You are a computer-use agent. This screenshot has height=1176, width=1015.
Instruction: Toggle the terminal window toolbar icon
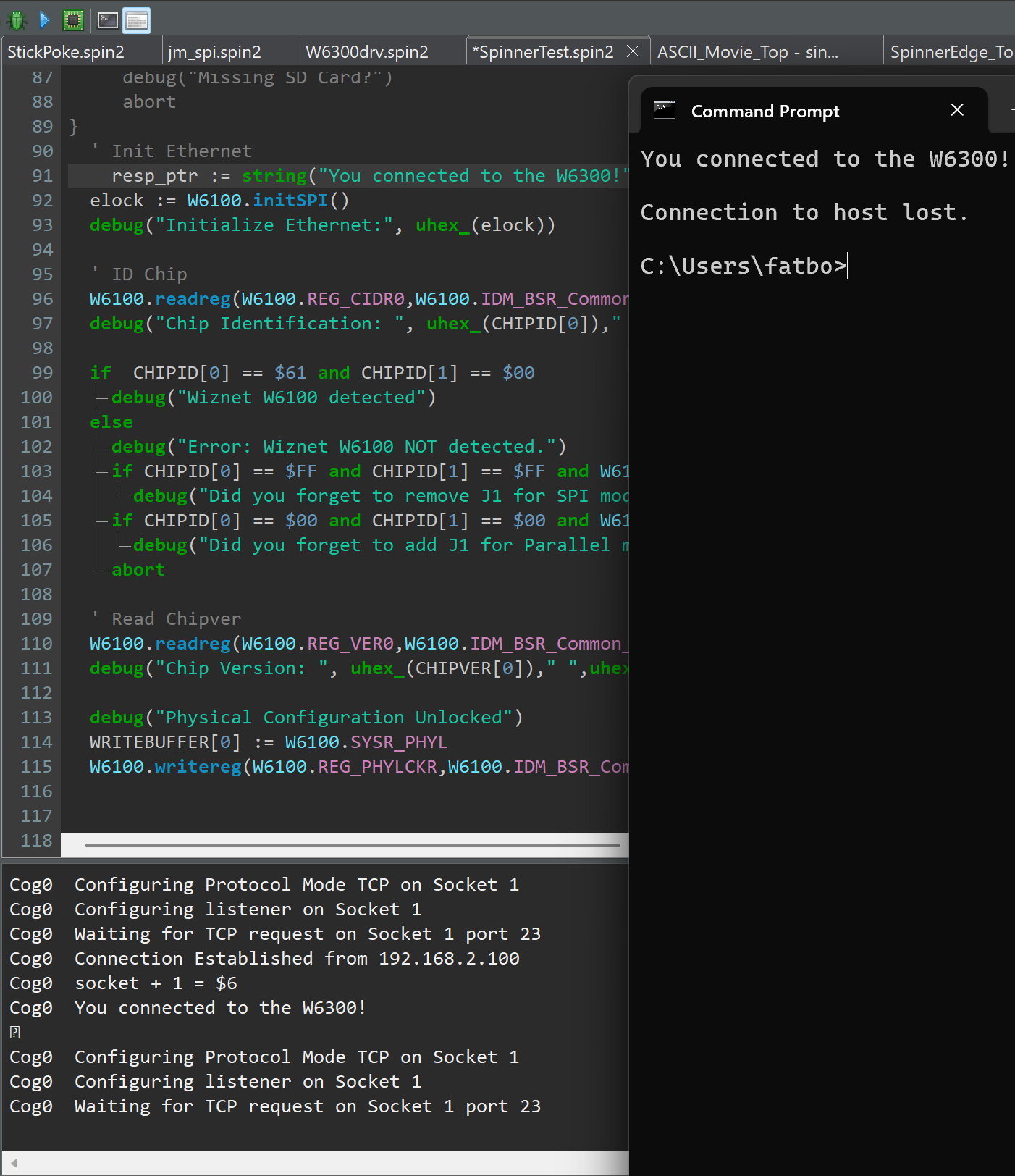[108, 20]
